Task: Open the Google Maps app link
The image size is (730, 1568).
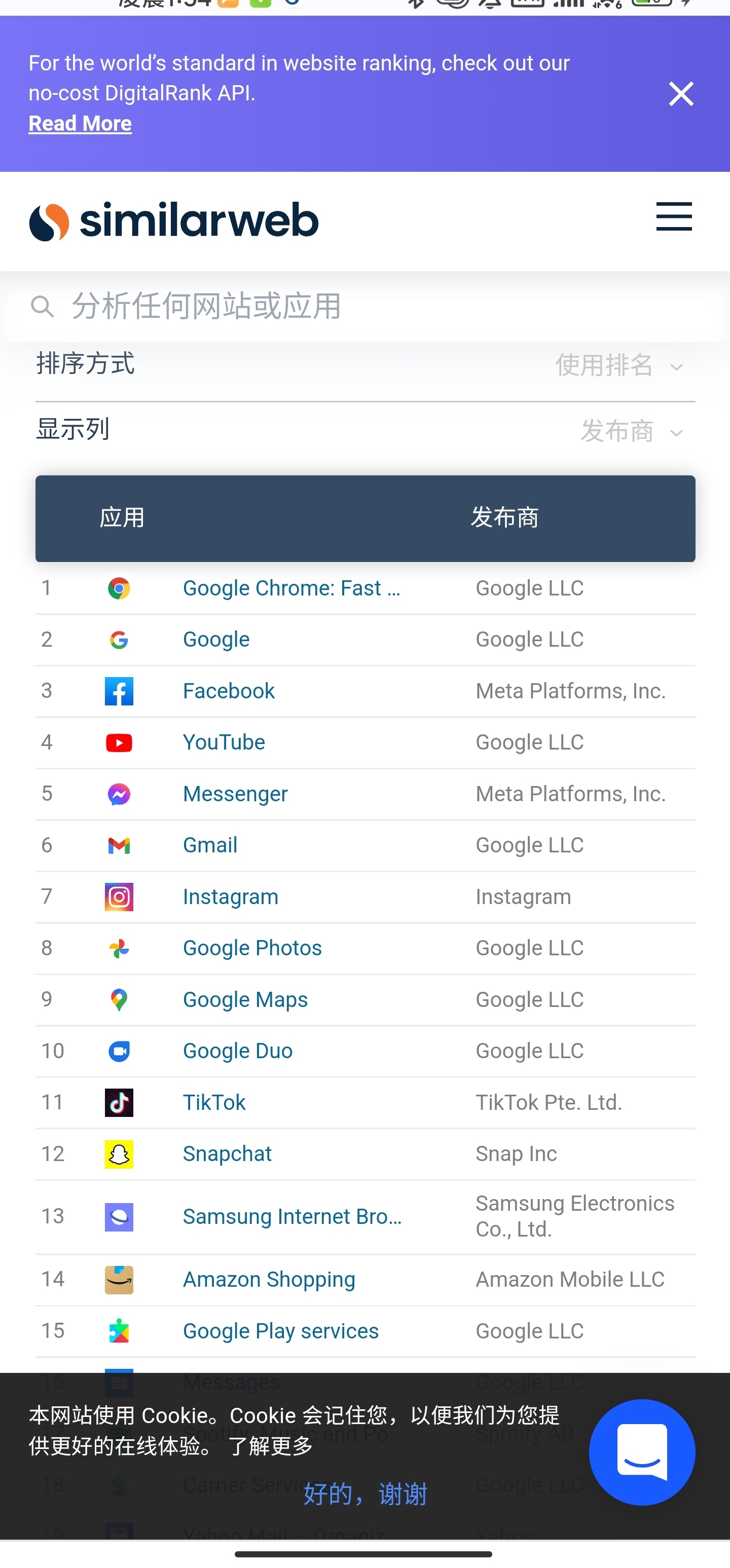Action: click(x=245, y=999)
